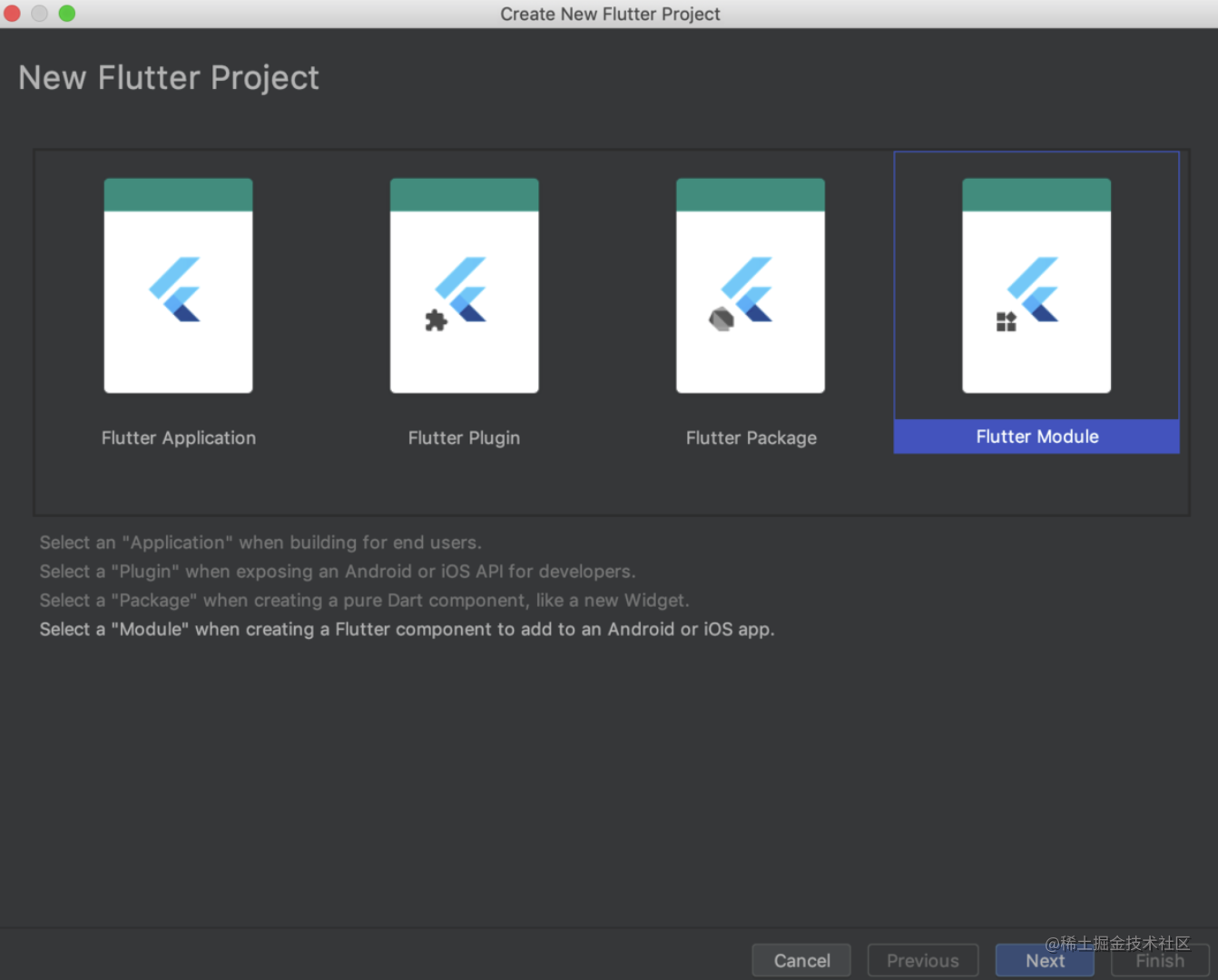
Task: Maximize the dialog with the green button
Action: click(x=66, y=14)
